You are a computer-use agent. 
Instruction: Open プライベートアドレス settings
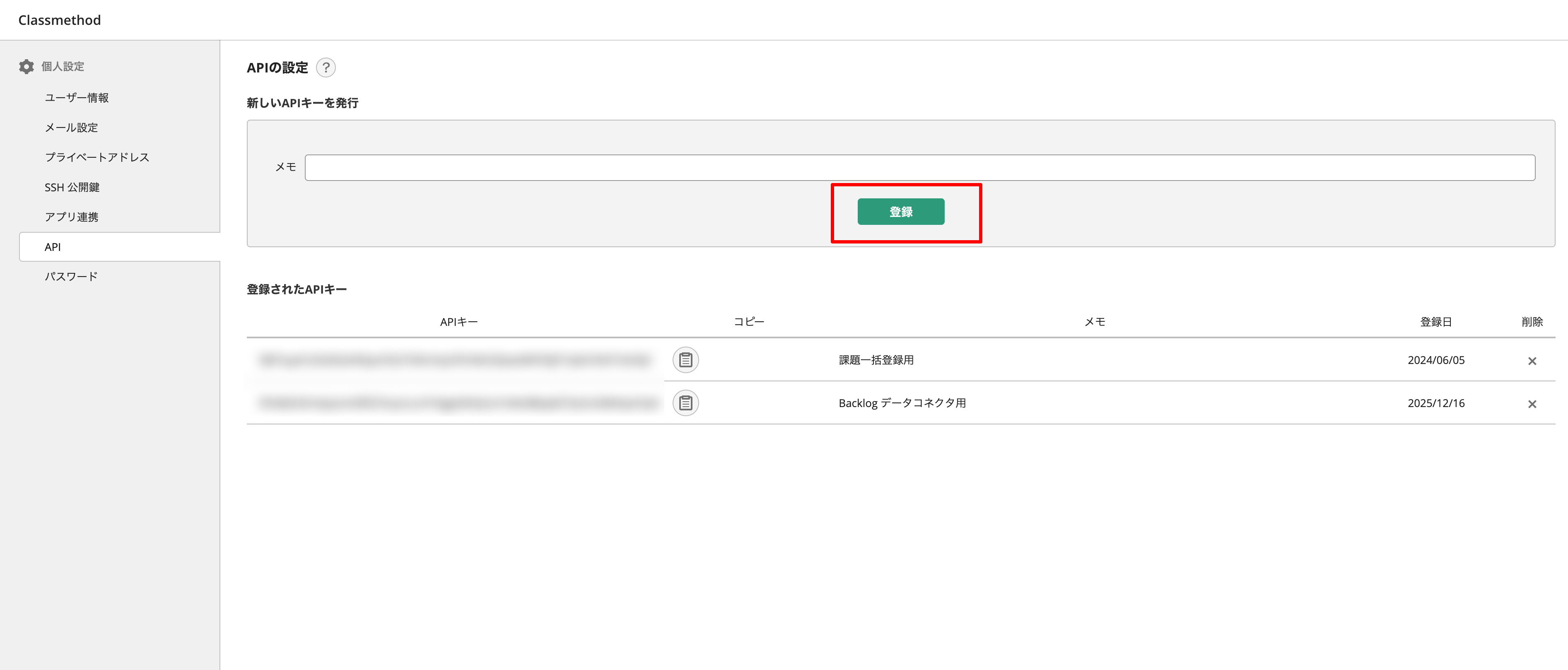(x=97, y=157)
